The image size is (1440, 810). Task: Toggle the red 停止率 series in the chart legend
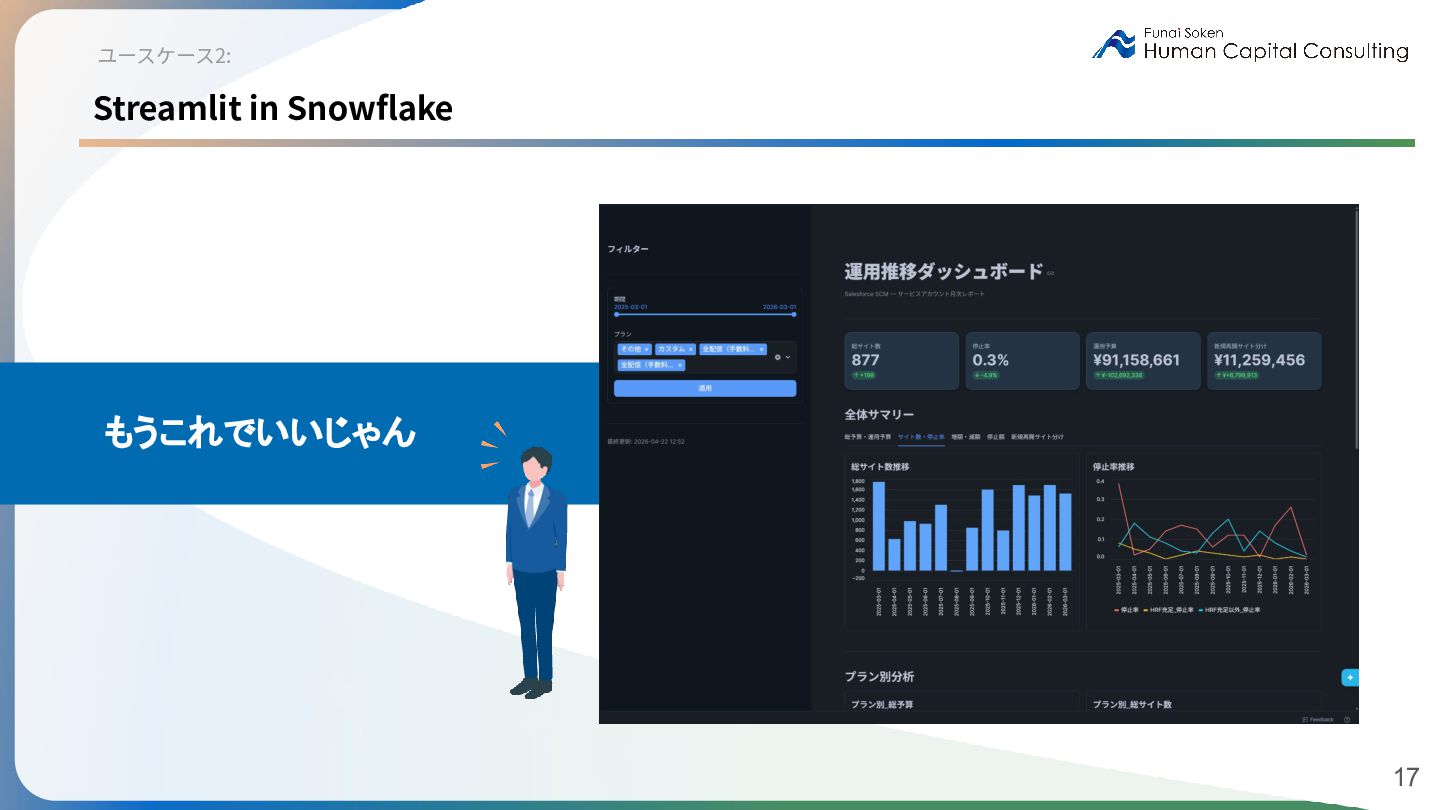coord(1126,610)
